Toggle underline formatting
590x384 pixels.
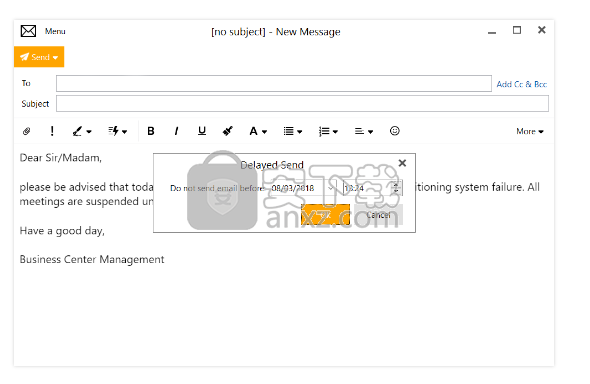point(202,131)
